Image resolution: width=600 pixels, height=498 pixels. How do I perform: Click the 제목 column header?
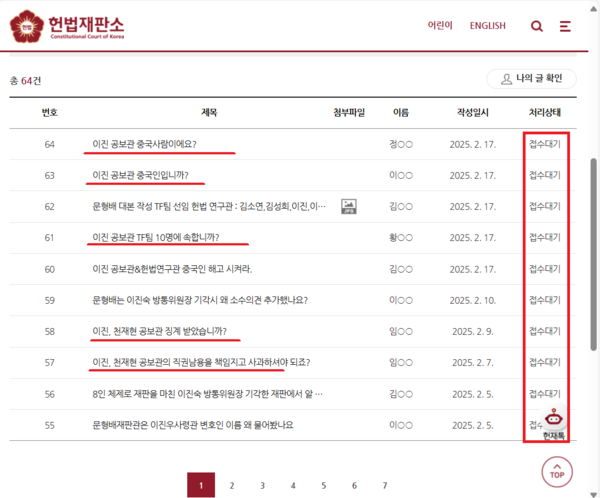pos(209,112)
